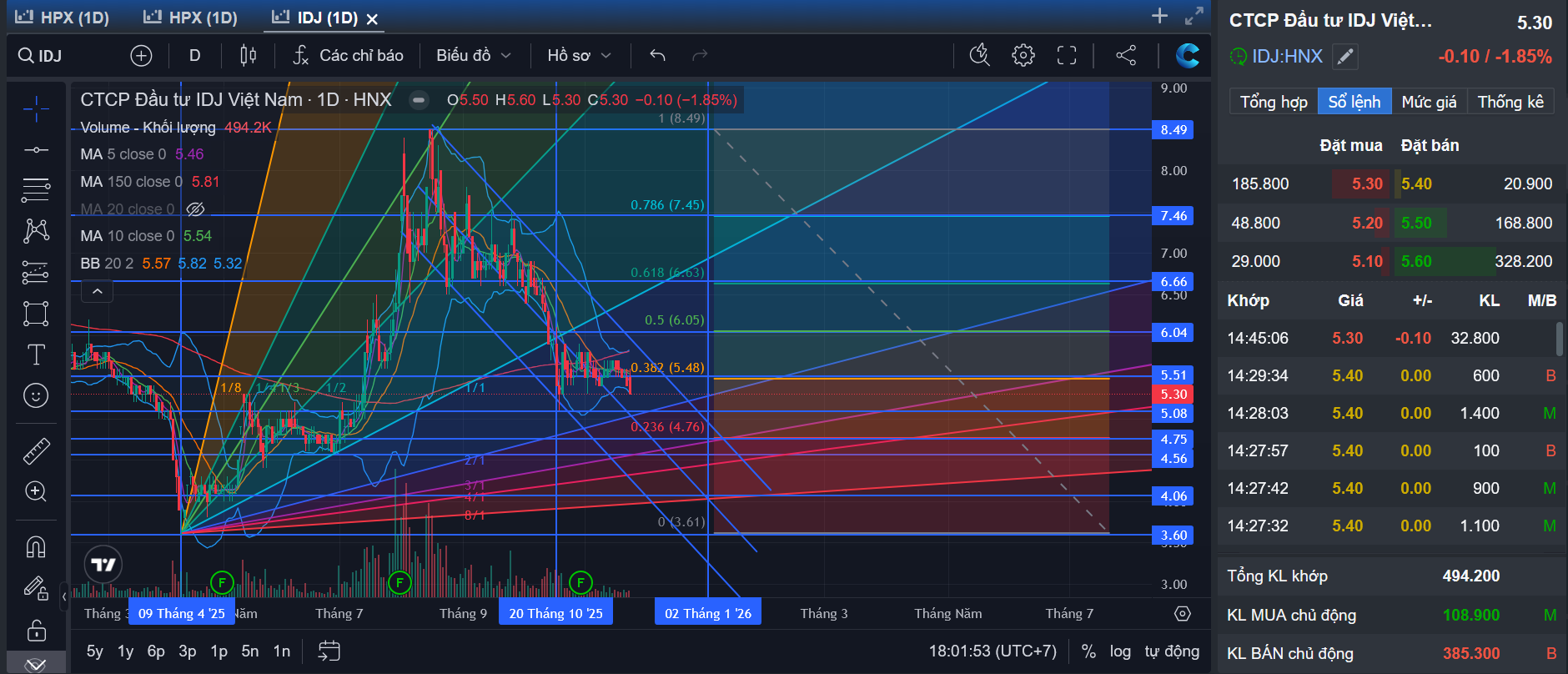Open quick search lightning icon

tap(980, 56)
